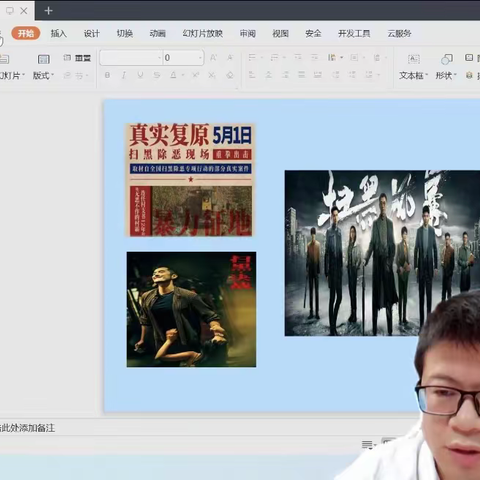Toggle subscript formatting
The width and height of the screenshot is (480, 480).
212,75
